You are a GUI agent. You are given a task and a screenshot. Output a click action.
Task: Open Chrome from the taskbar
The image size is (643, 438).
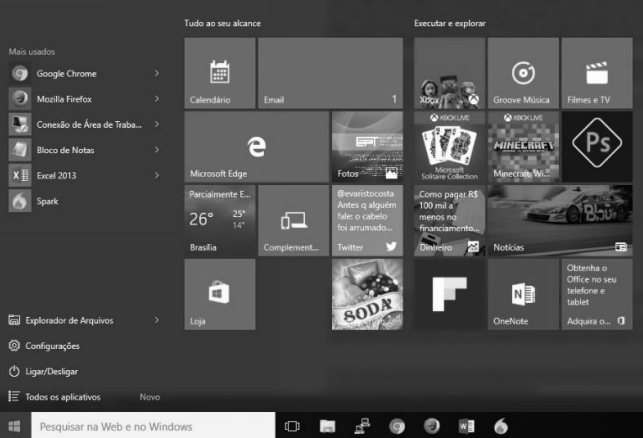397,426
